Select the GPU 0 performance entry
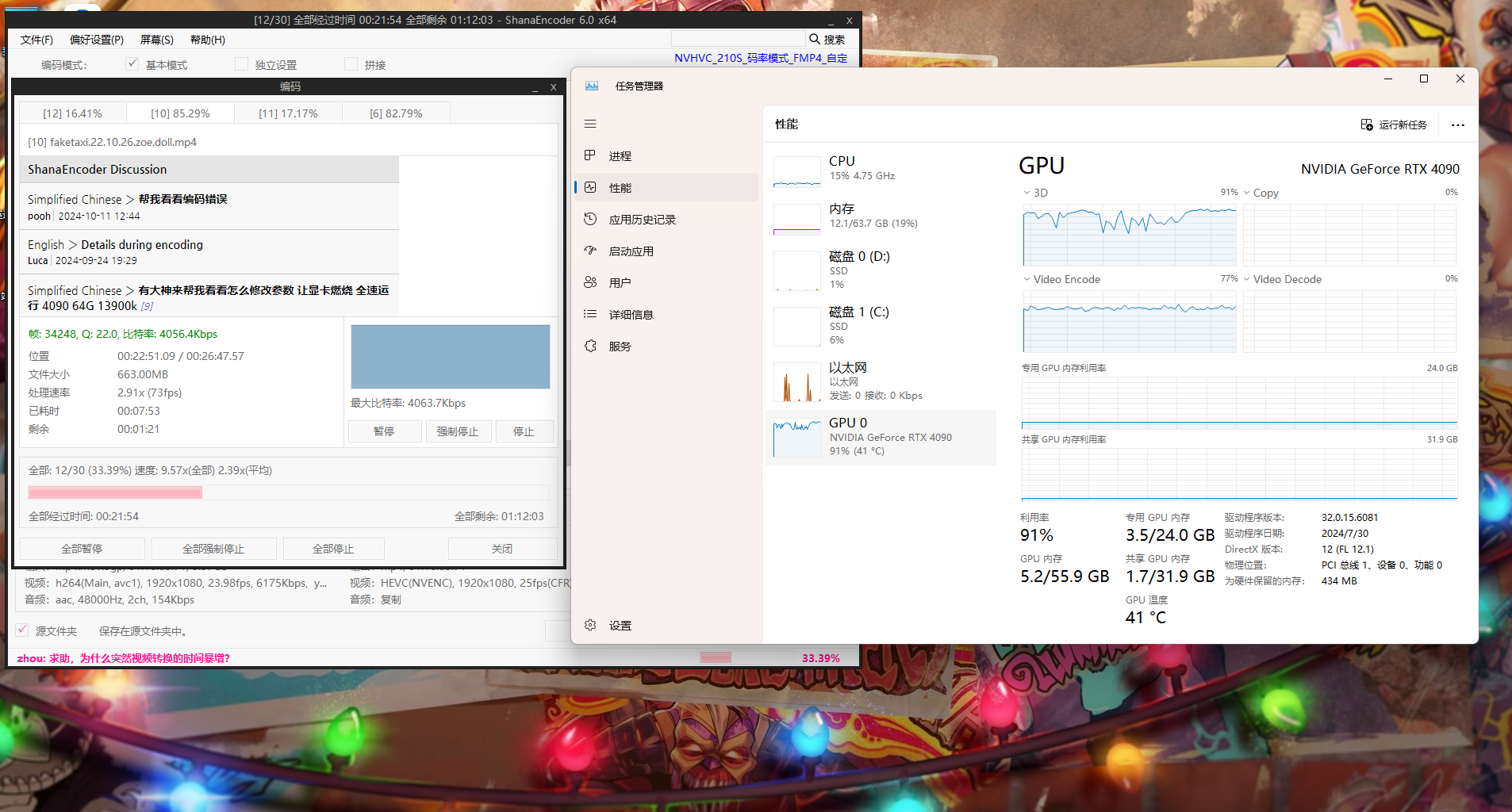1512x812 pixels. coord(881,437)
